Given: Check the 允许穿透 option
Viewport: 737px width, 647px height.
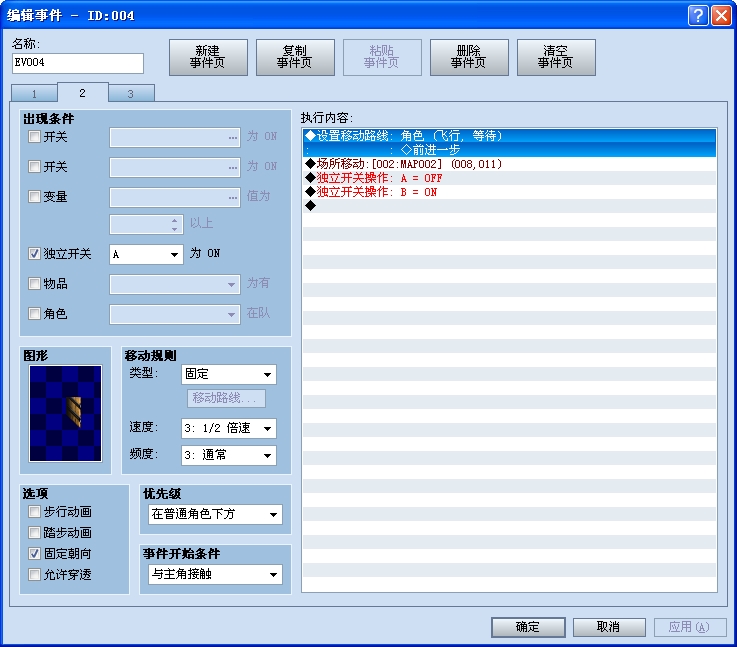Looking at the screenshot, I should click(35, 574).
